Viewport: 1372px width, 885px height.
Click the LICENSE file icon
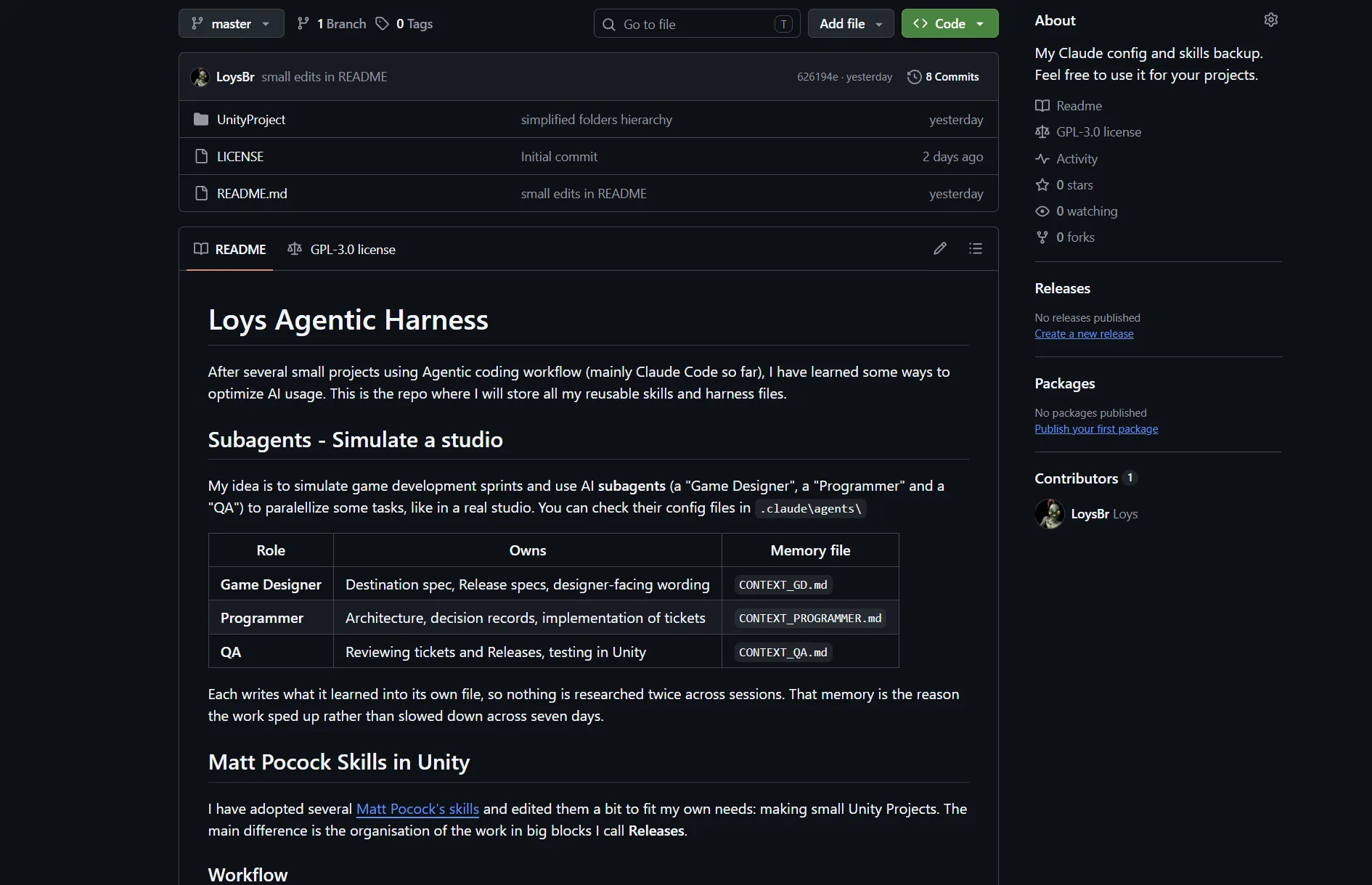click(201, 156)
